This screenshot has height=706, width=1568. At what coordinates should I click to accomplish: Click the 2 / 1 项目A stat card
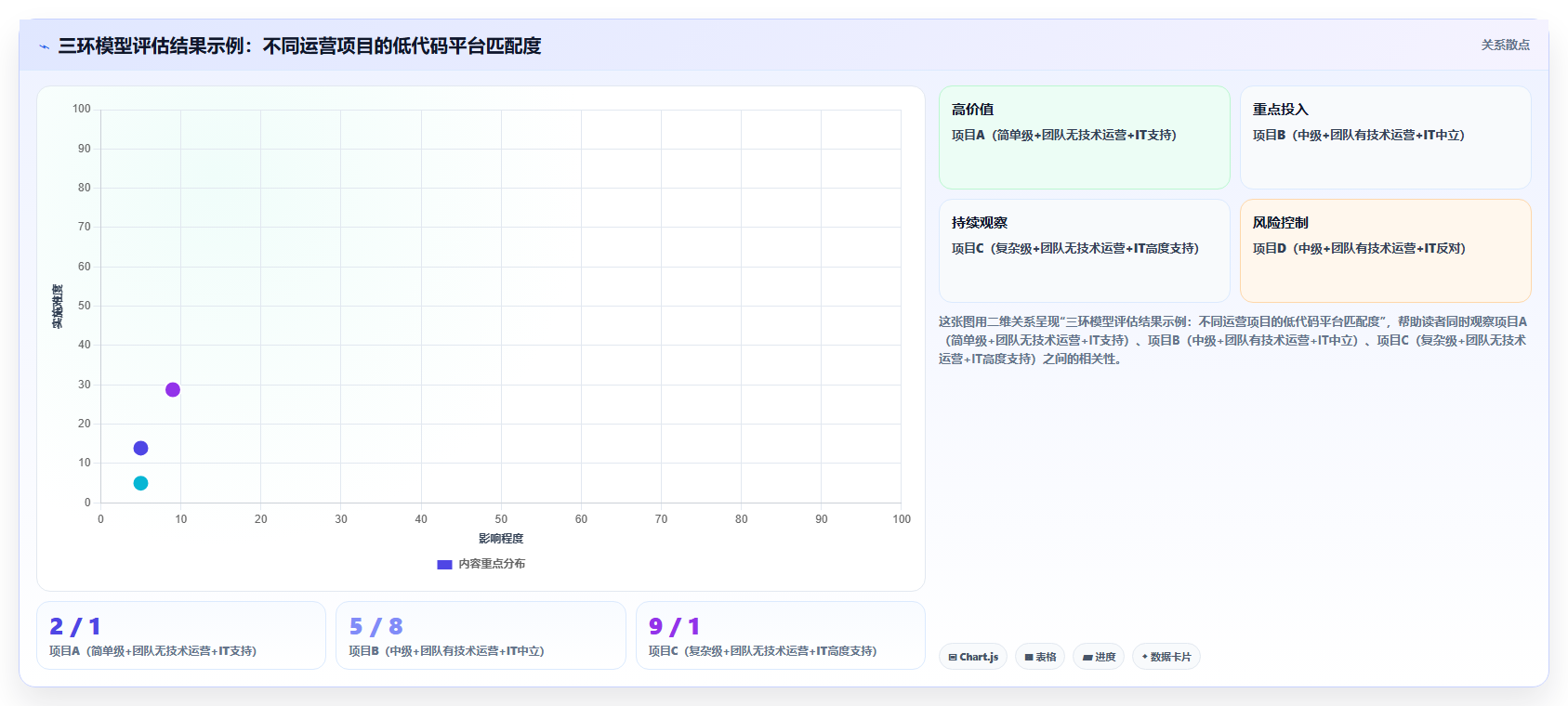(181, 635)
